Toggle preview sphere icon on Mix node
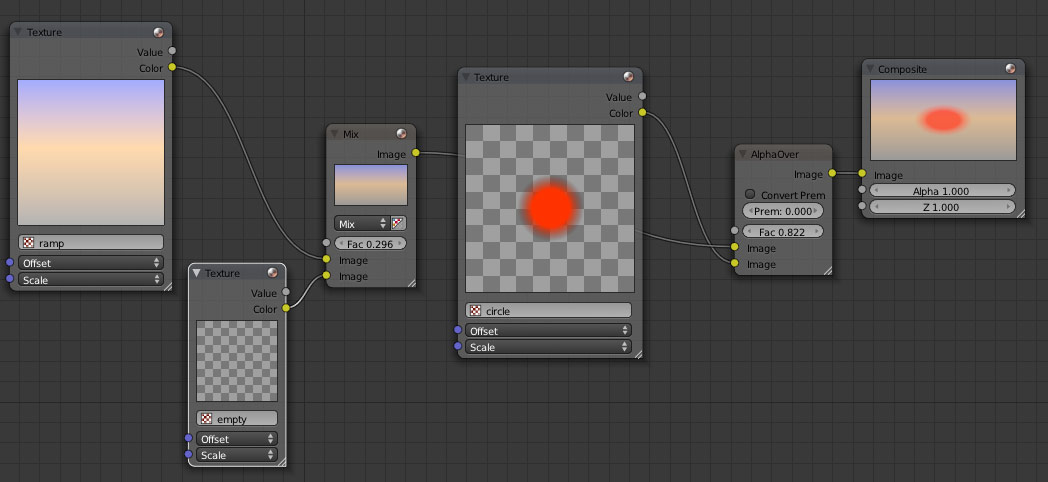The image size is (1048, 482). tap(402, 134)
